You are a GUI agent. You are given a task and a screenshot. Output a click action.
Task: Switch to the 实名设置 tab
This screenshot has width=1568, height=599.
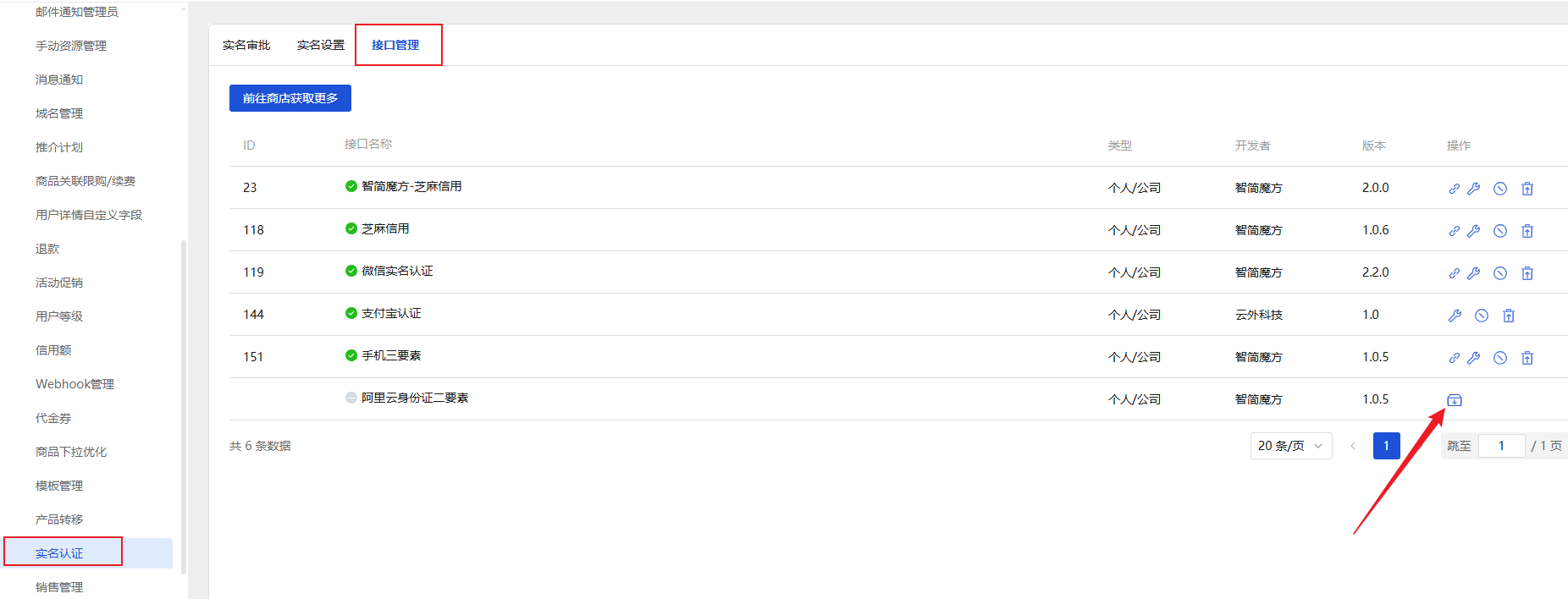pyautogui.click(x=321, y=45)
